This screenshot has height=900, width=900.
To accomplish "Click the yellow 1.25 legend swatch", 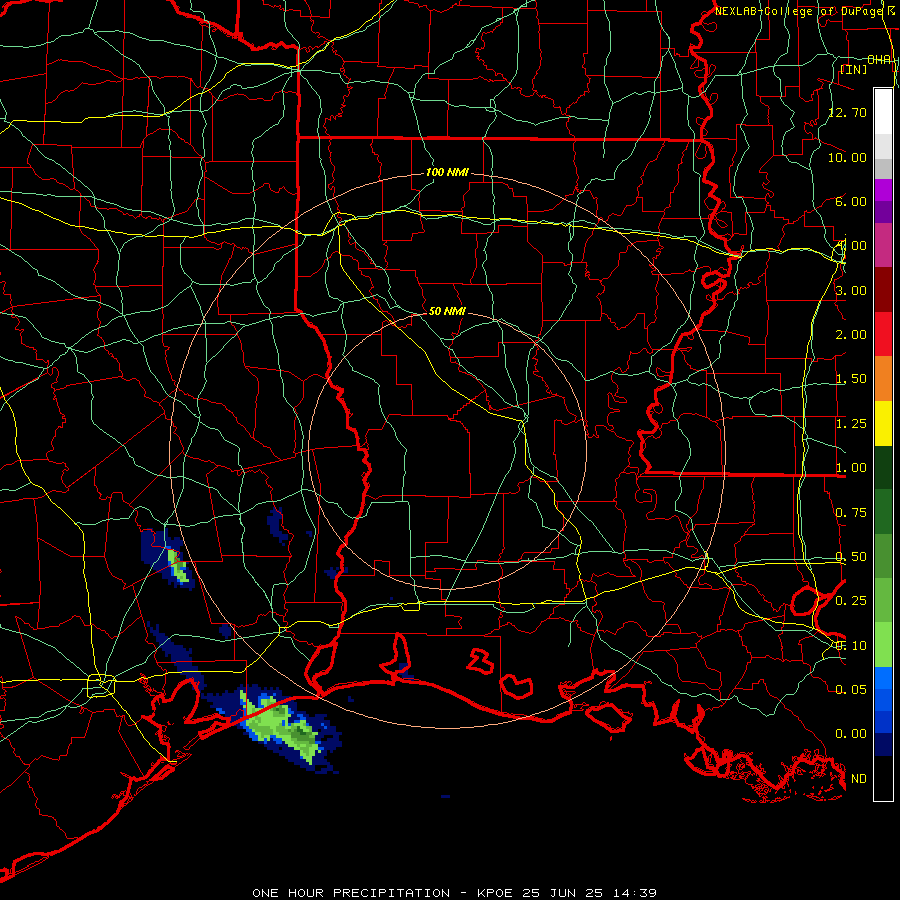I will [883, 423].
